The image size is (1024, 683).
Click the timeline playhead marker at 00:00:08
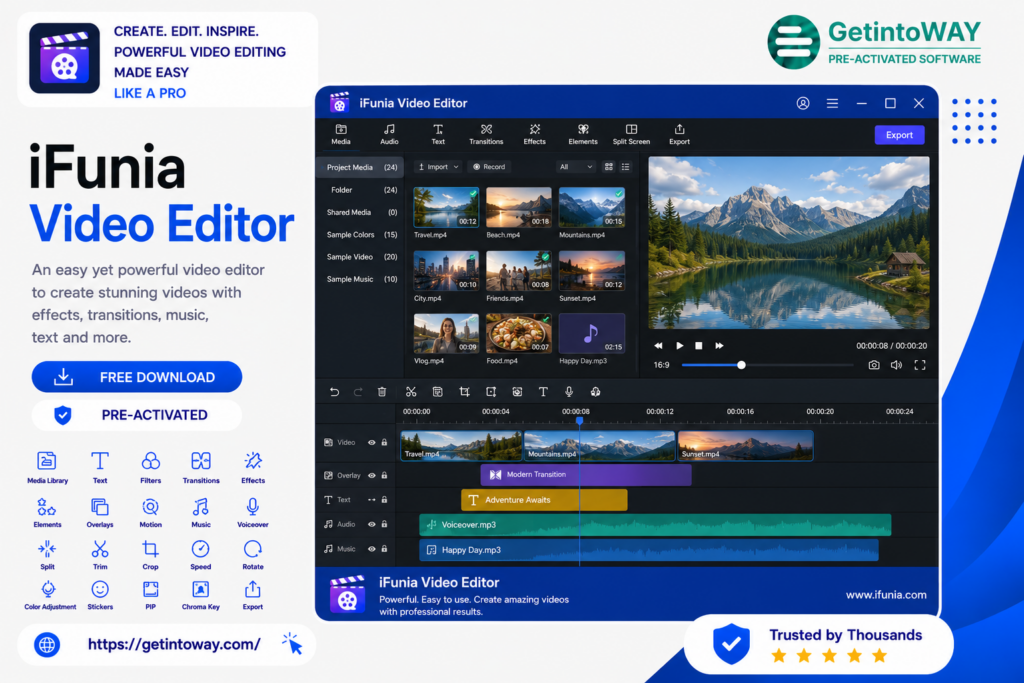(579, 421)
